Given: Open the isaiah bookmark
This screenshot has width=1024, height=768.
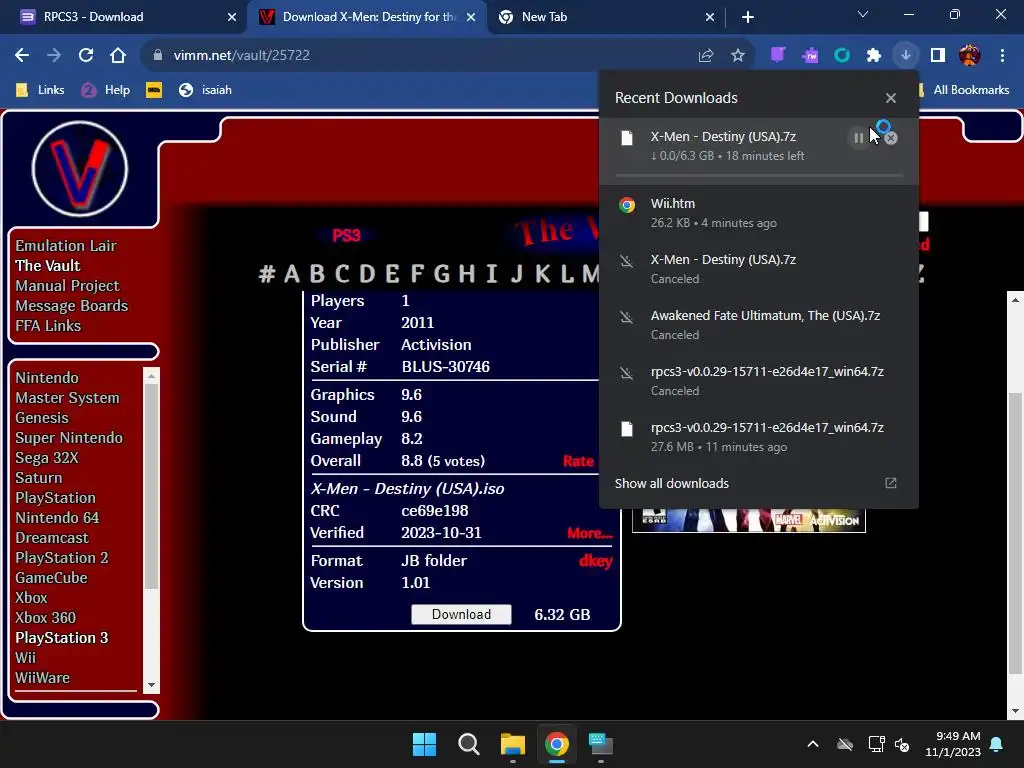Looking at the screenshot, I should [206, 90].
